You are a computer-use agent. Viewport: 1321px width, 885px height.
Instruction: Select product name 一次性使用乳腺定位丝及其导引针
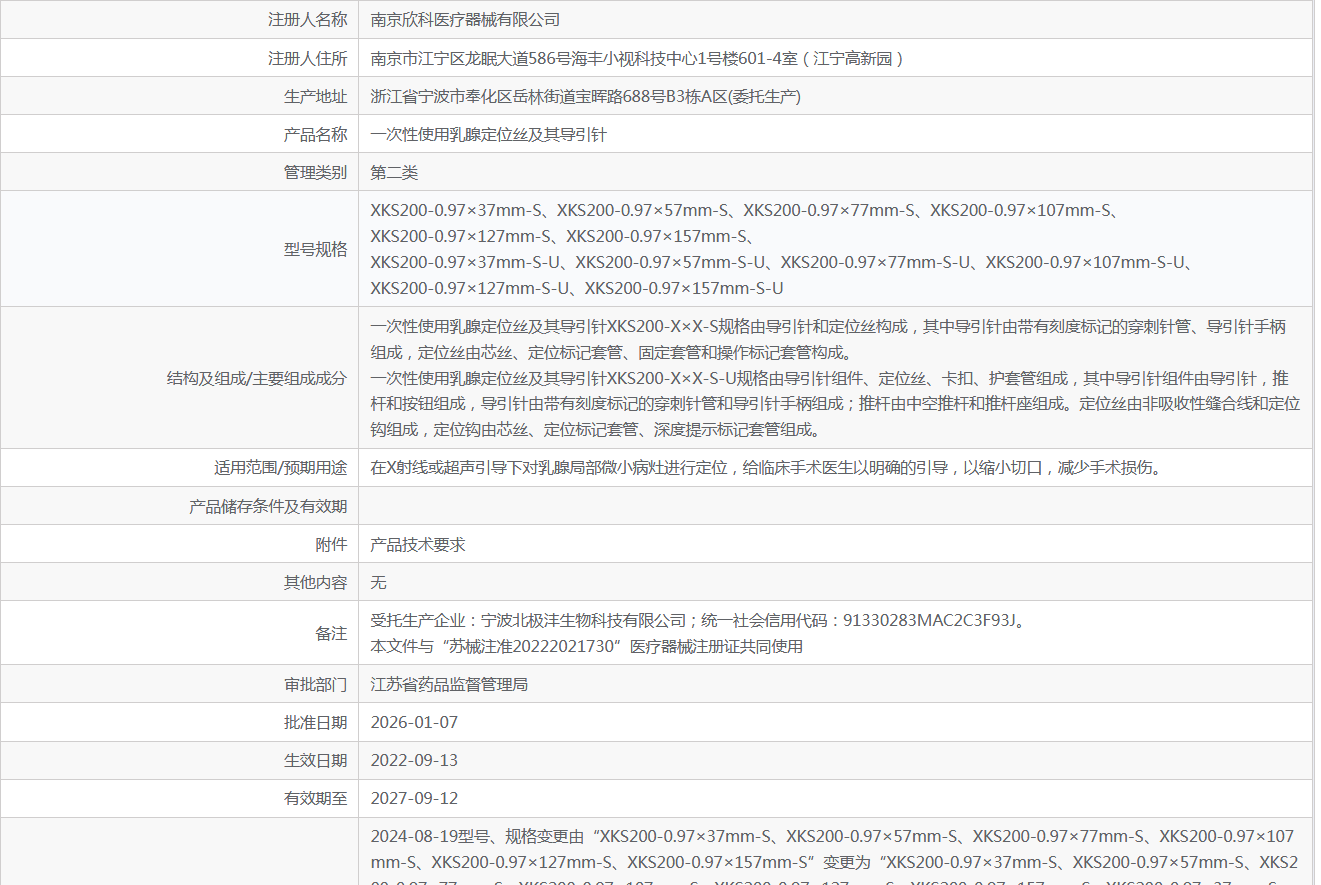click(x=489, y=134)
